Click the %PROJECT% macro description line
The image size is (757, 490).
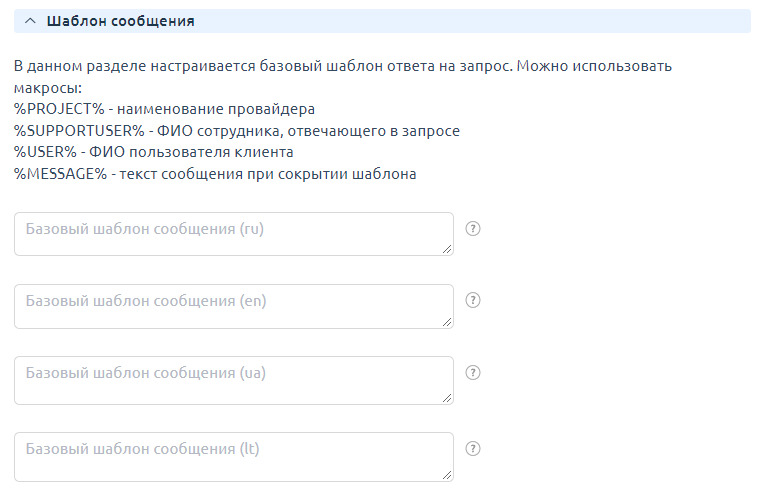click(x=164, y=109)
